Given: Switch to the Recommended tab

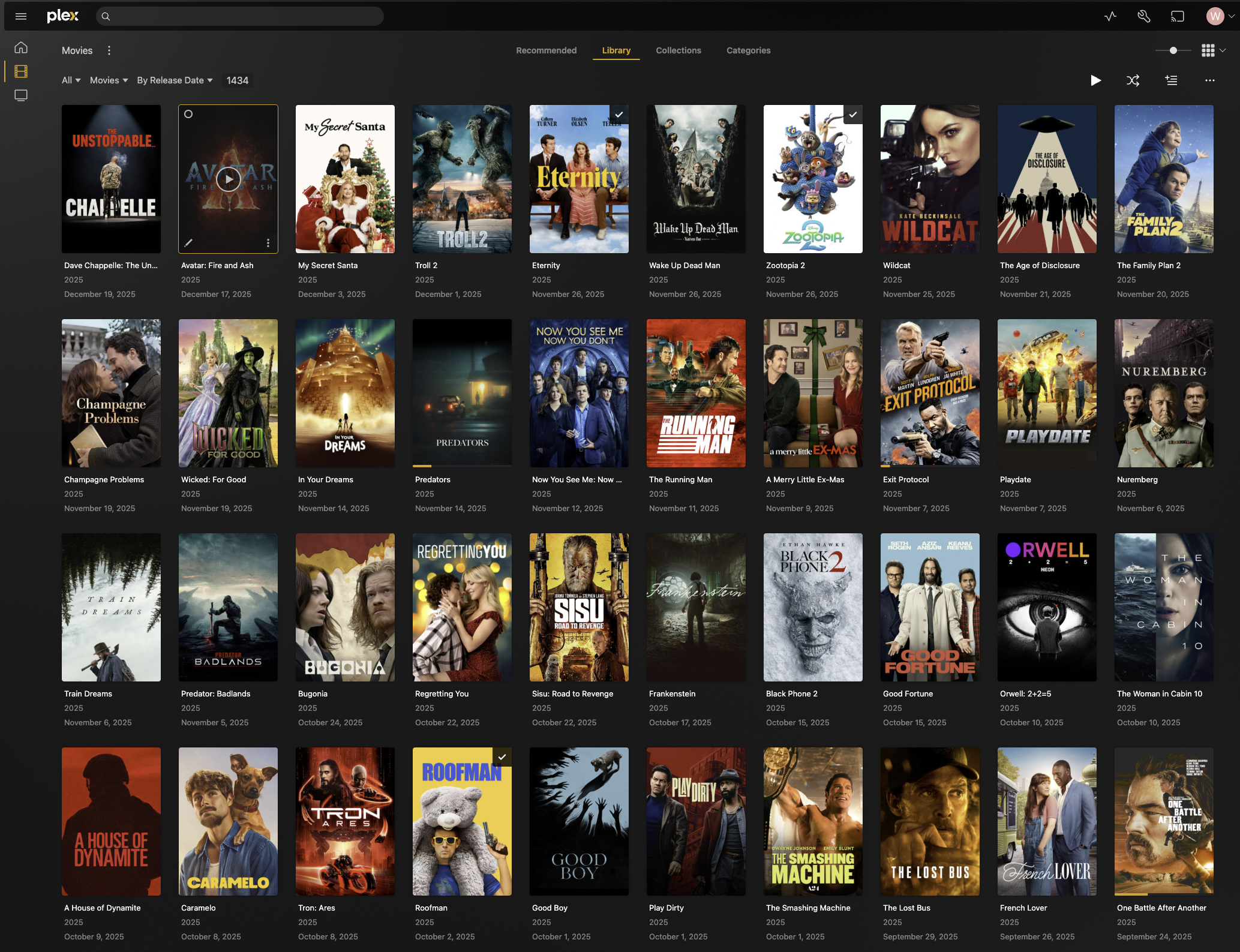Looking at the screenshot, I should pos(546,50).
